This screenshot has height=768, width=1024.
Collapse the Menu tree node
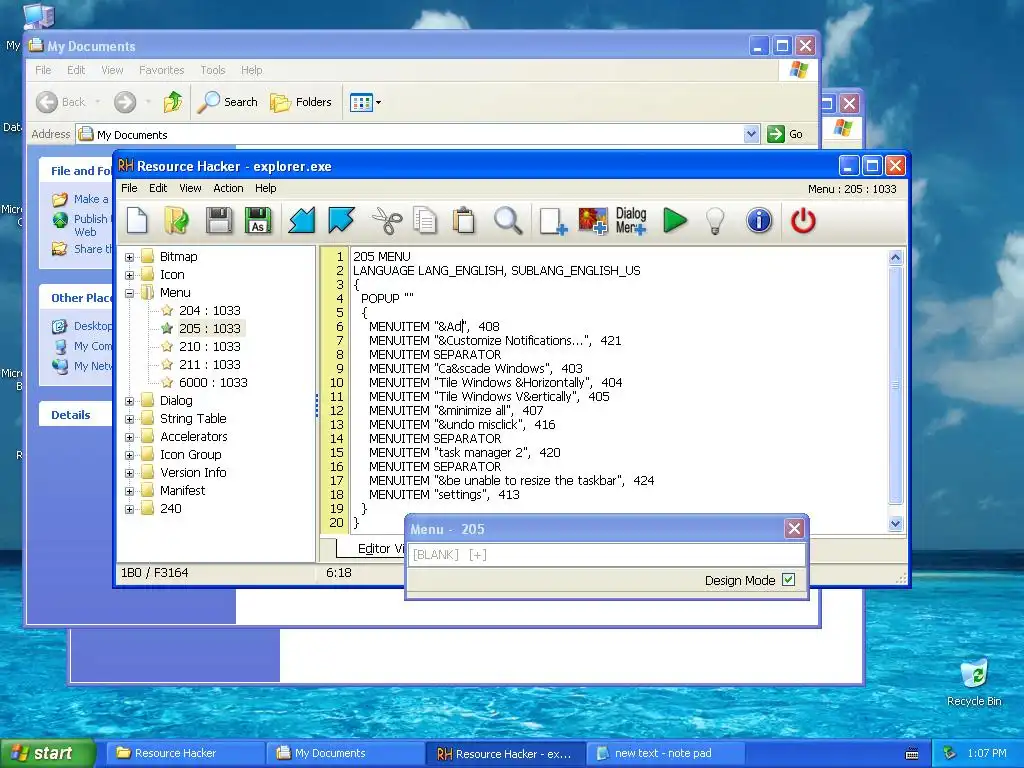[129, 293]
